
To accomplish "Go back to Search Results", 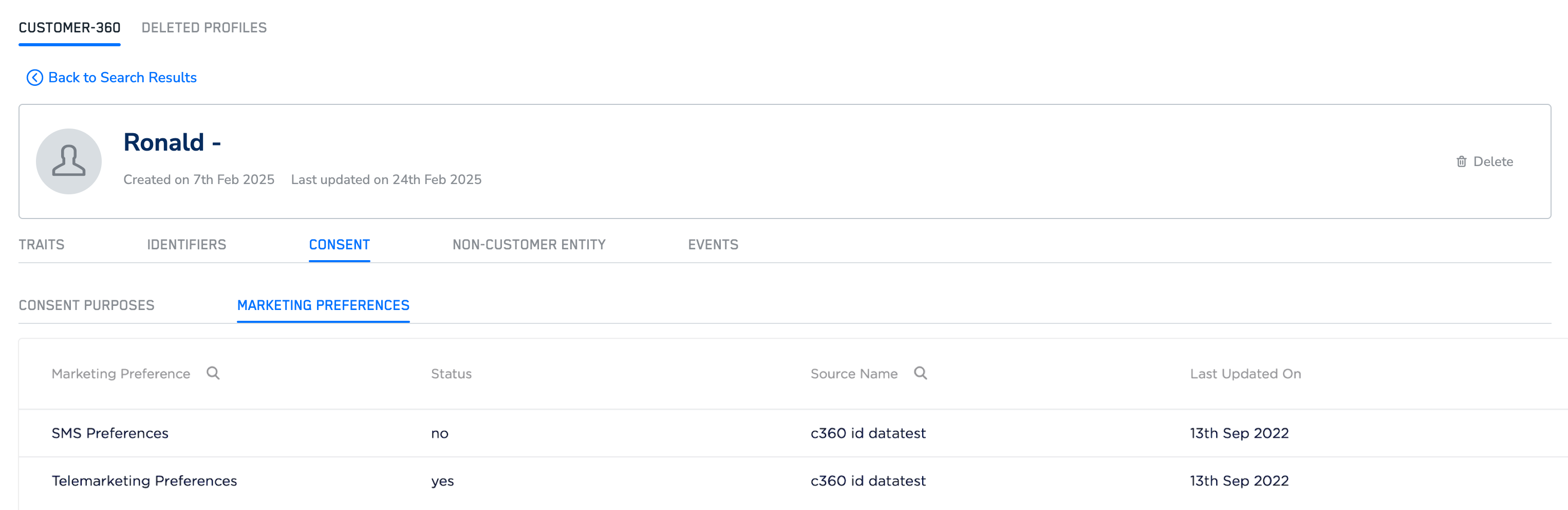I will 122,78.
